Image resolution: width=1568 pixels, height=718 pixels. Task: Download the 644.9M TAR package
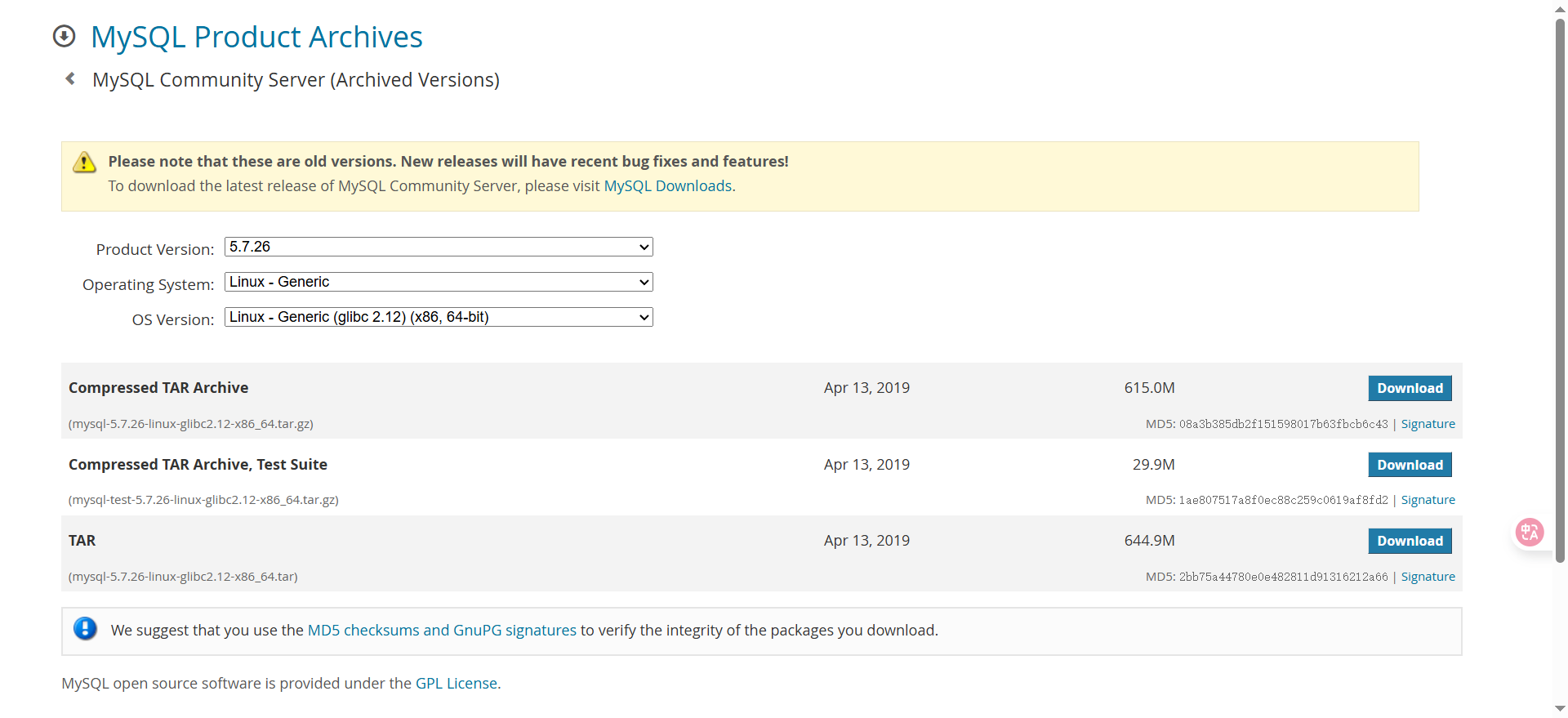point(1410,541)
